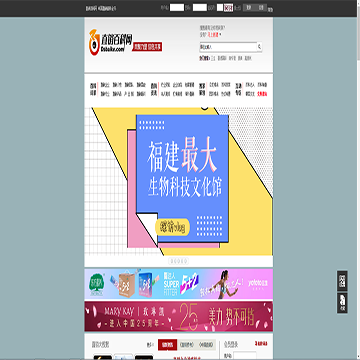This screenshot has height=360, width=360.
Task: Open the SUPER FITTER 5+2 advertisement banner
Action: (x=179, y=284)
